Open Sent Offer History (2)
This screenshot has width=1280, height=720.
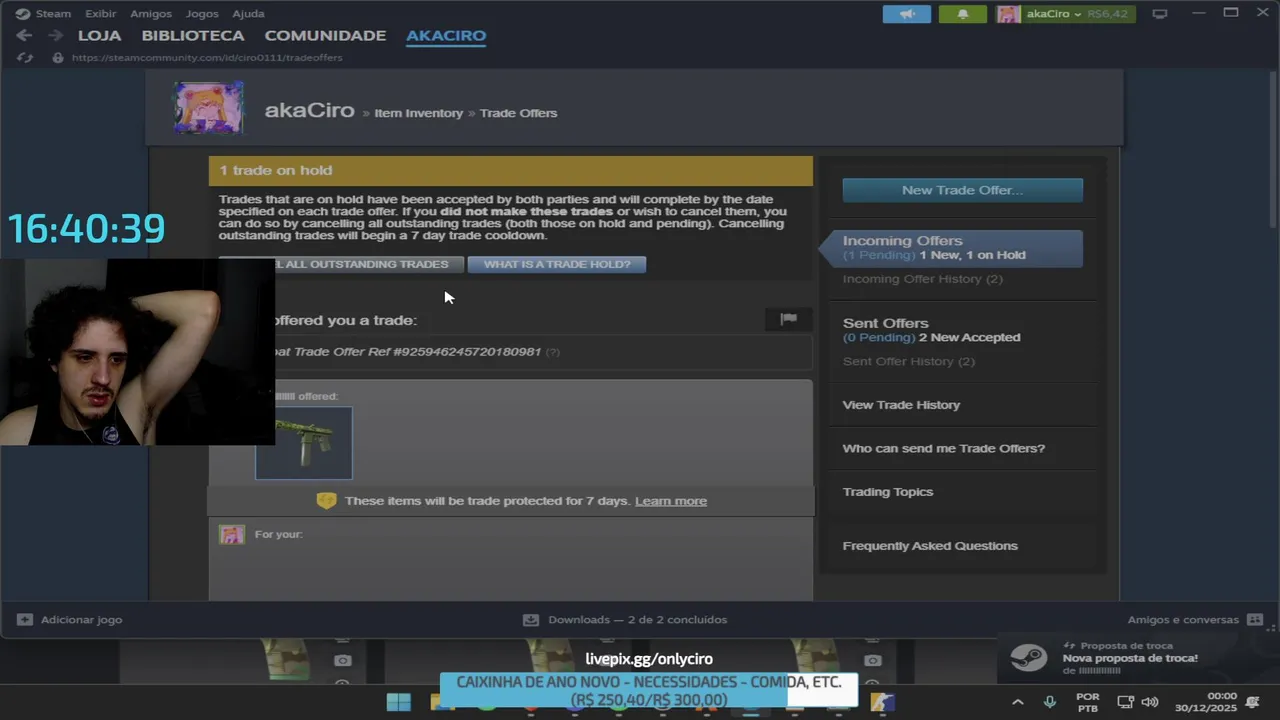[x=908, y=361]
